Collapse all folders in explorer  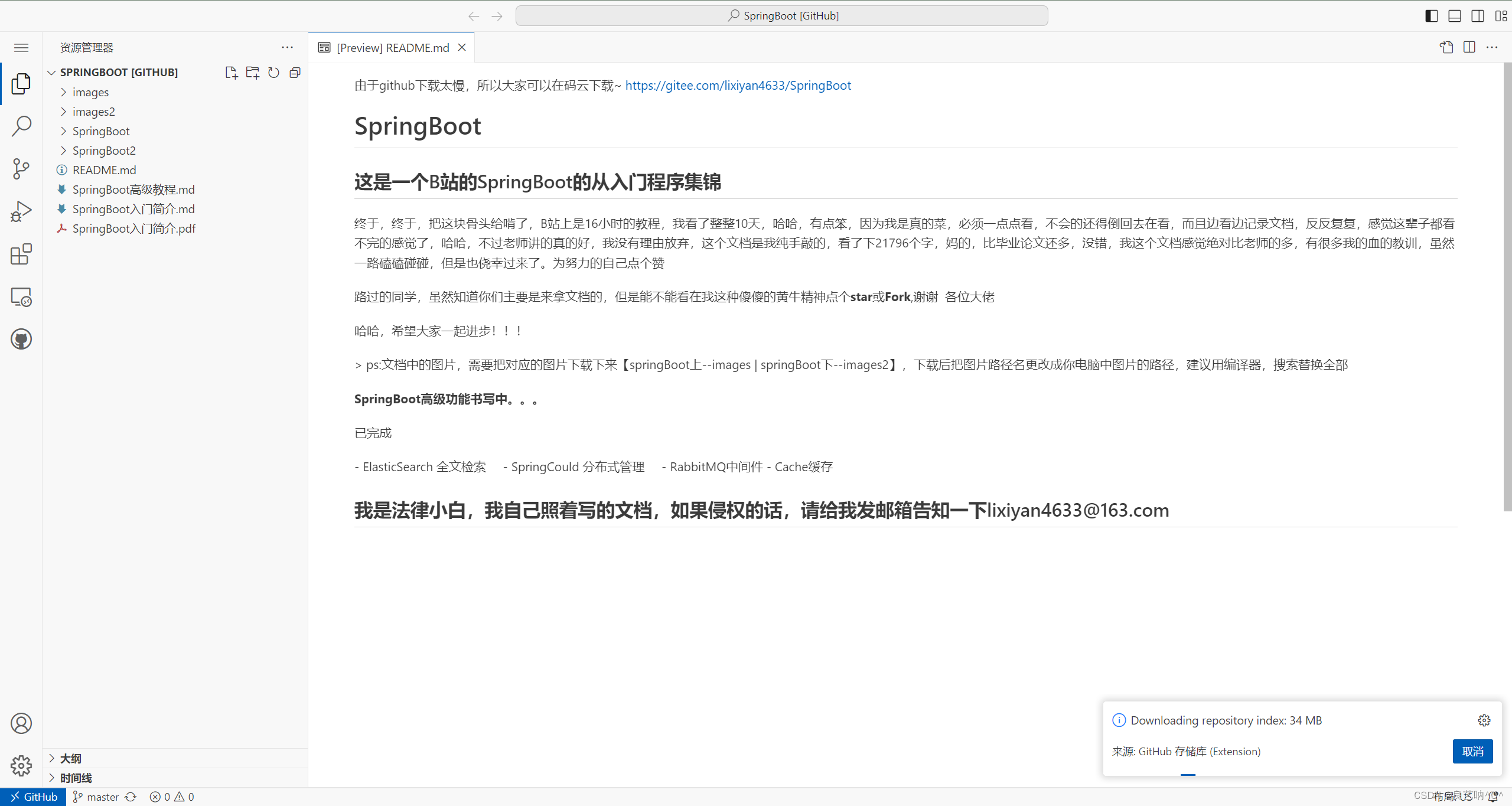coord(295,73)
